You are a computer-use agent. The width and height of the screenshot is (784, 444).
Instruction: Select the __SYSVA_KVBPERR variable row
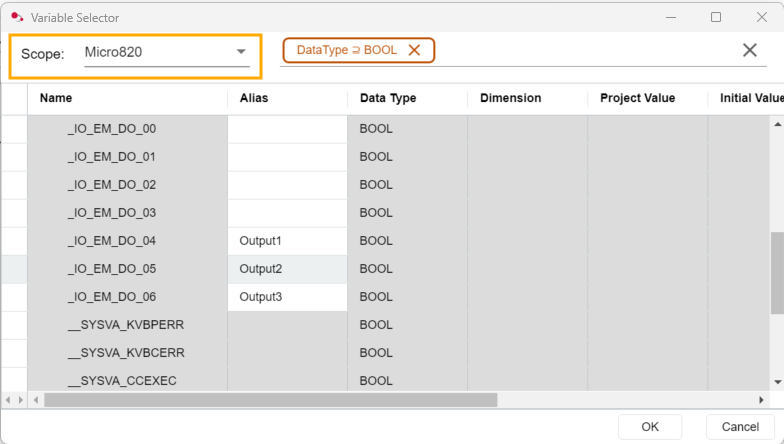[x=126, y=325]
